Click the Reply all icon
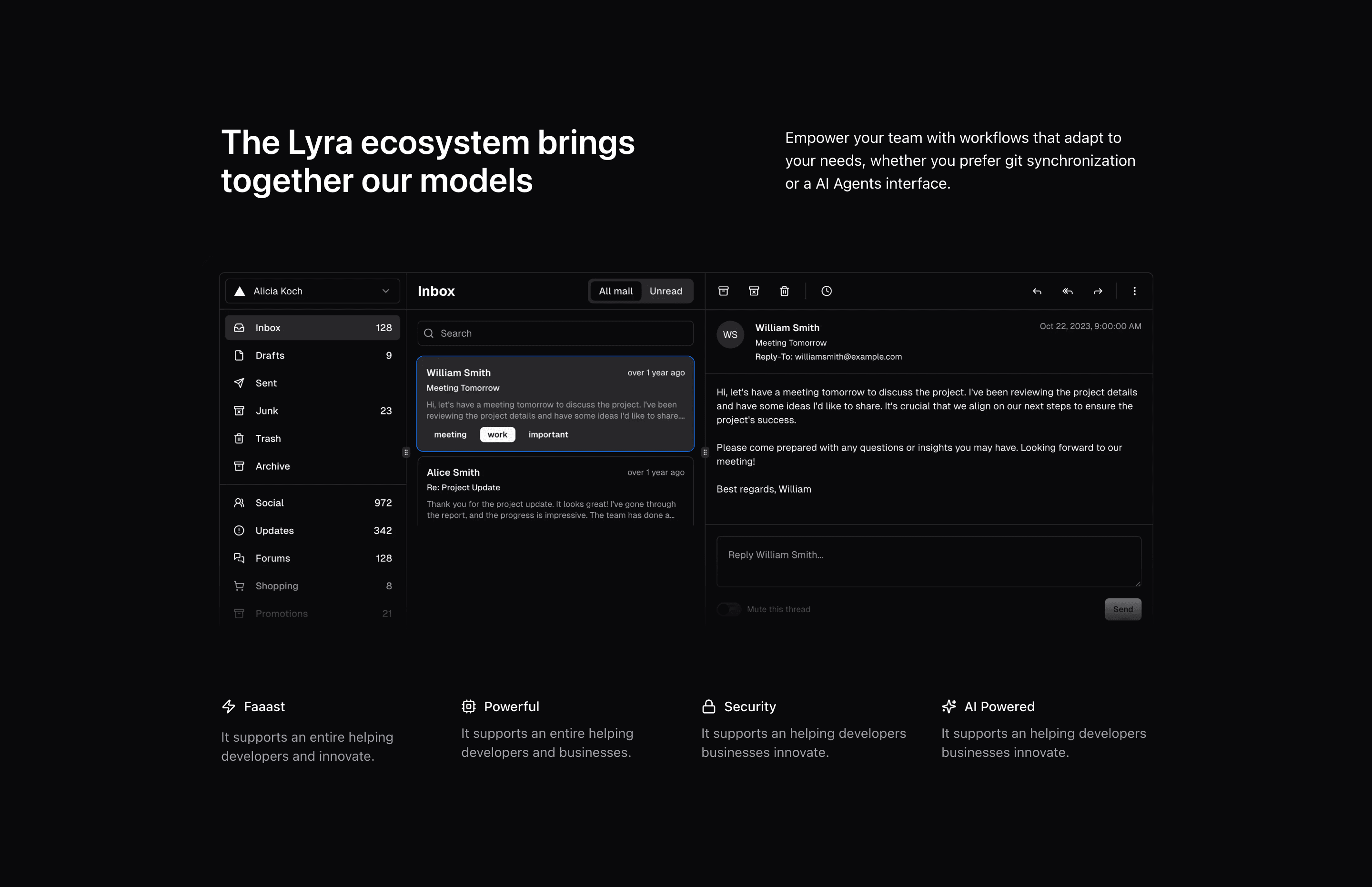The height and width of the screenshot is (887, 1372). [1067, 291]
